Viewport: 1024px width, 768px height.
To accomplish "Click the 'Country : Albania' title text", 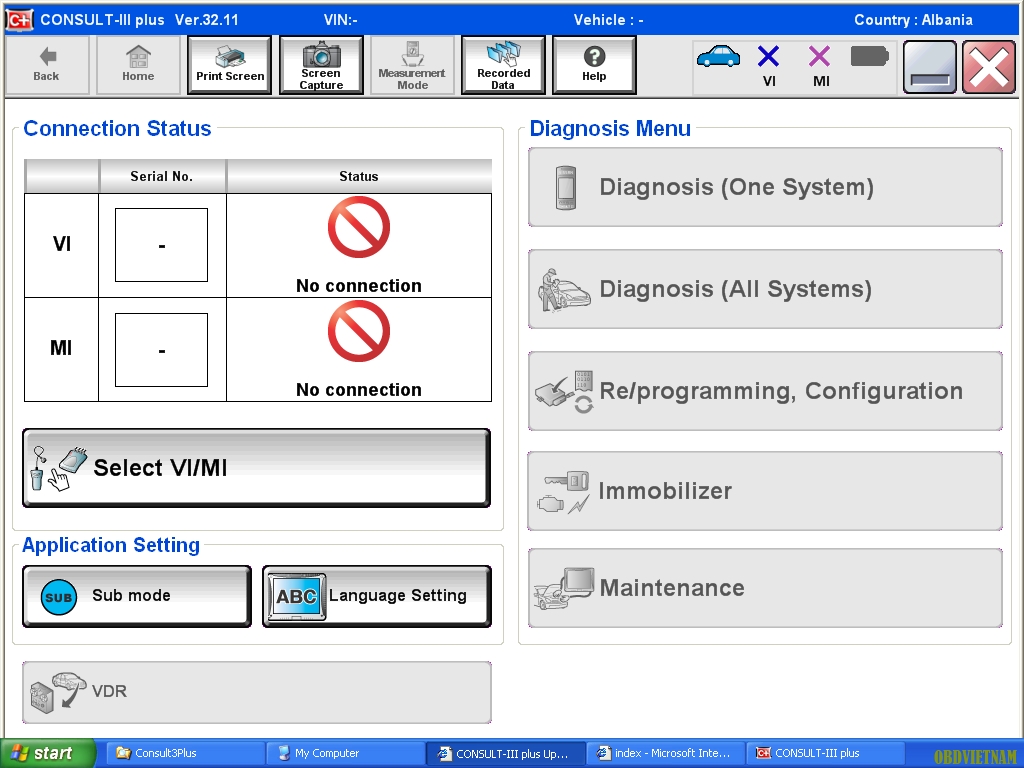I will click(x=913, y=20).
